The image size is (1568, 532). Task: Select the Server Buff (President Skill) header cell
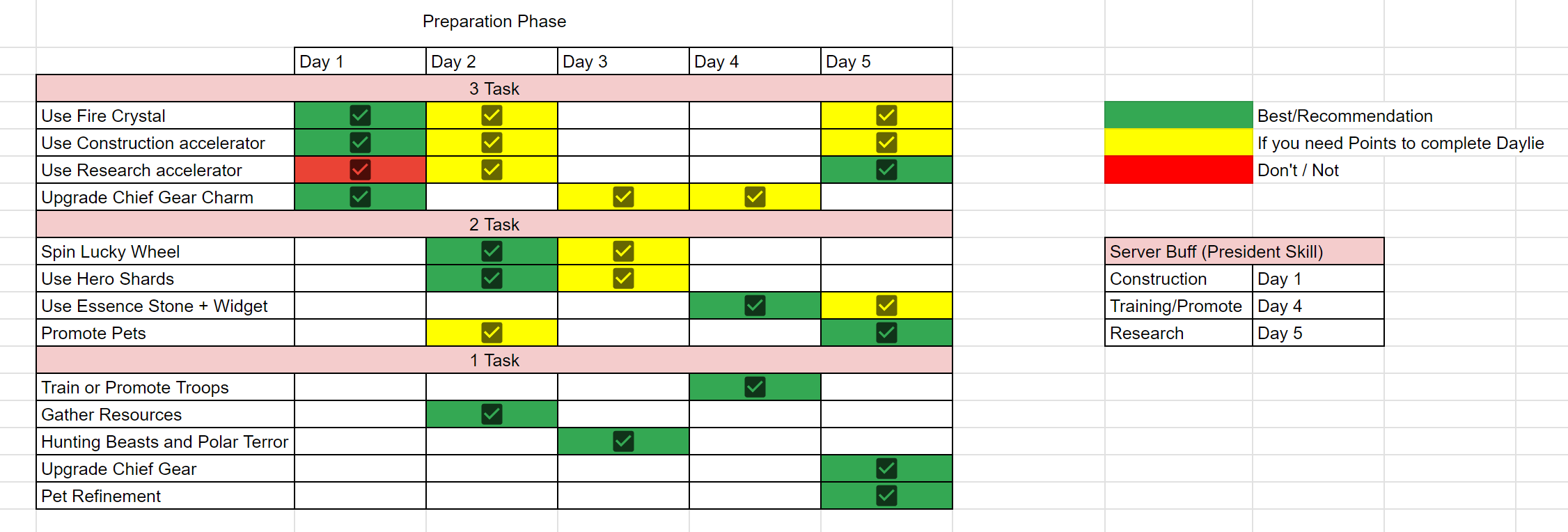1244,251
